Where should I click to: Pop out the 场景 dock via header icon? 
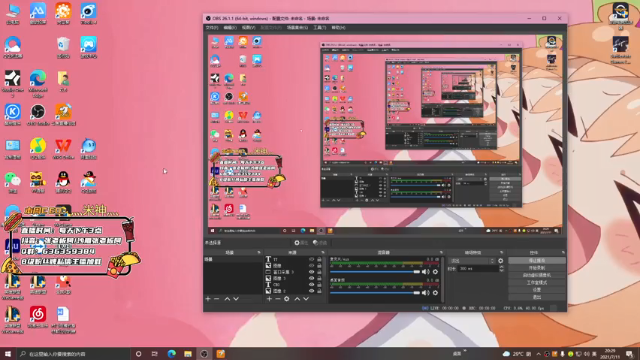[x=259, y=253]
